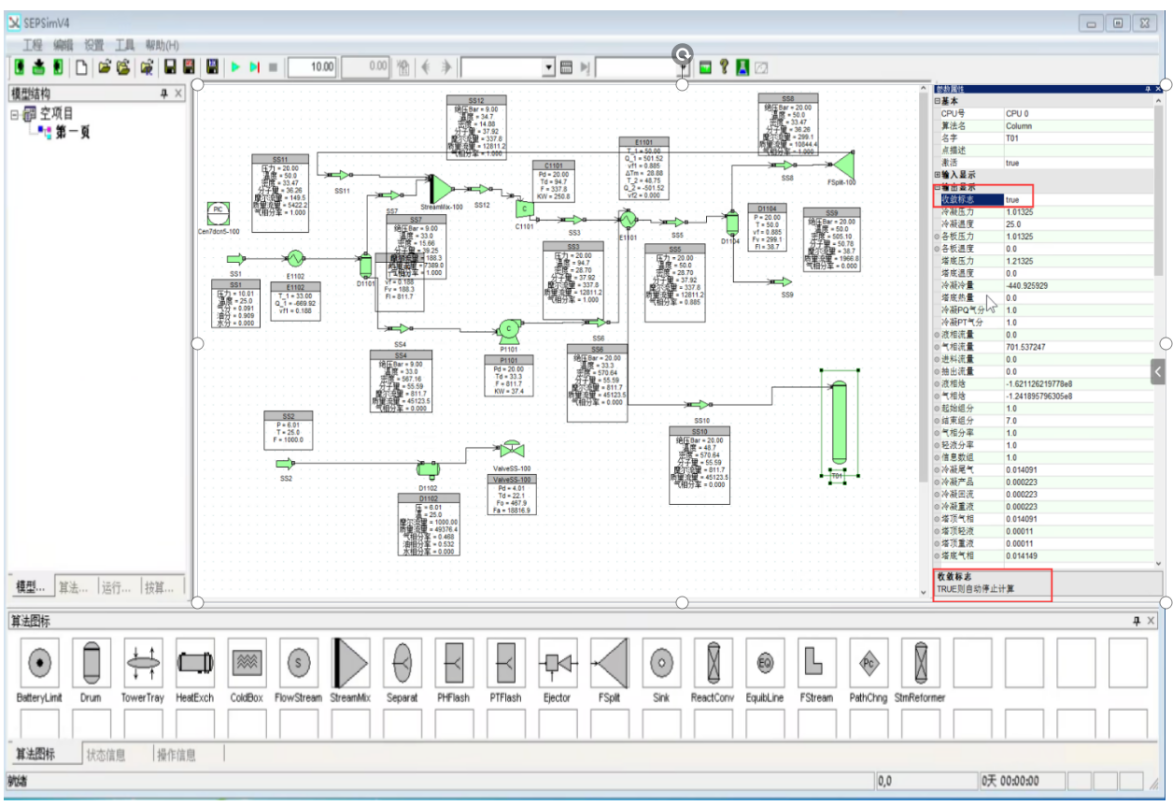Collapse the 空项目 tree node

coord(16,114)
